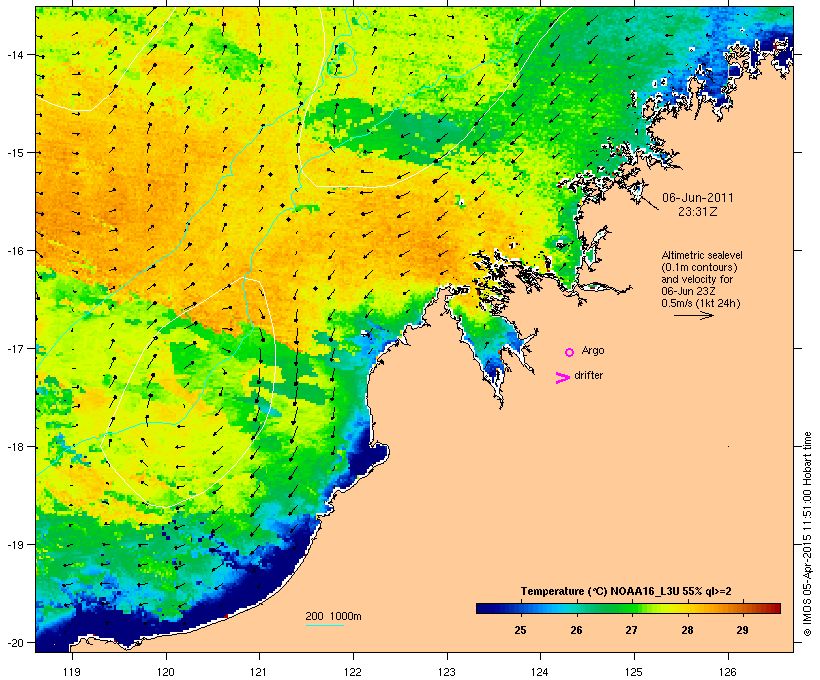820x680 pixels.
Task: Click longitude axis label 124
Action: coord(540,672)
